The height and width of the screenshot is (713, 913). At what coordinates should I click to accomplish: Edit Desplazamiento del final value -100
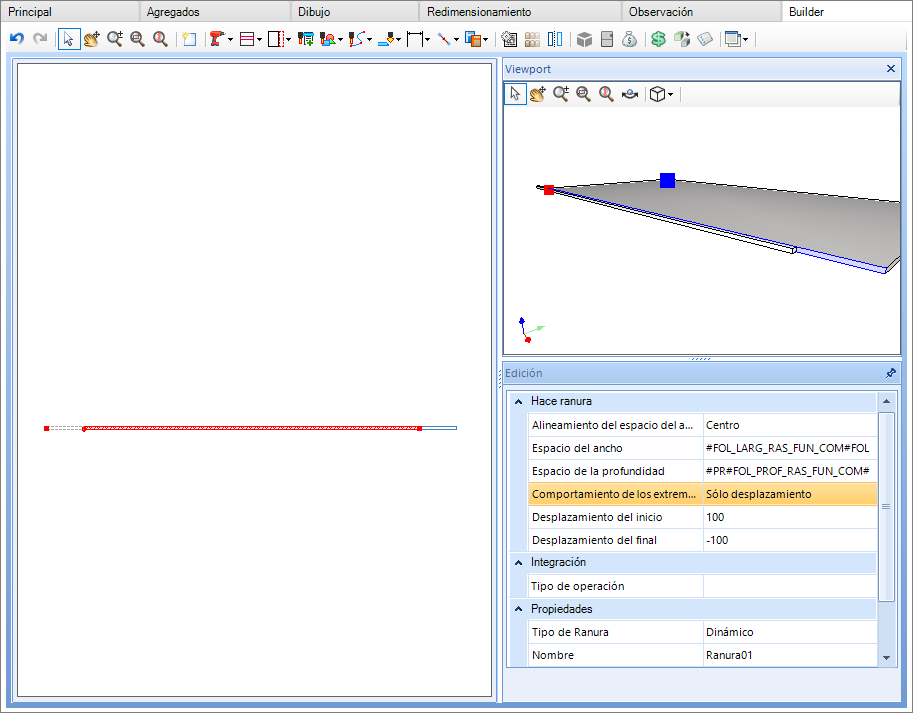click(790, 540)
